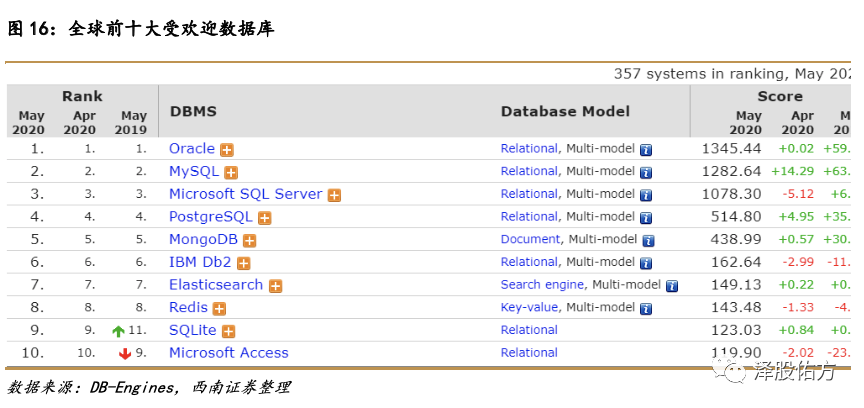Image resolution: width=864 pixels, height=408 pixels.
Task: Open the PostgreSQL link
Action: point(211,217)
